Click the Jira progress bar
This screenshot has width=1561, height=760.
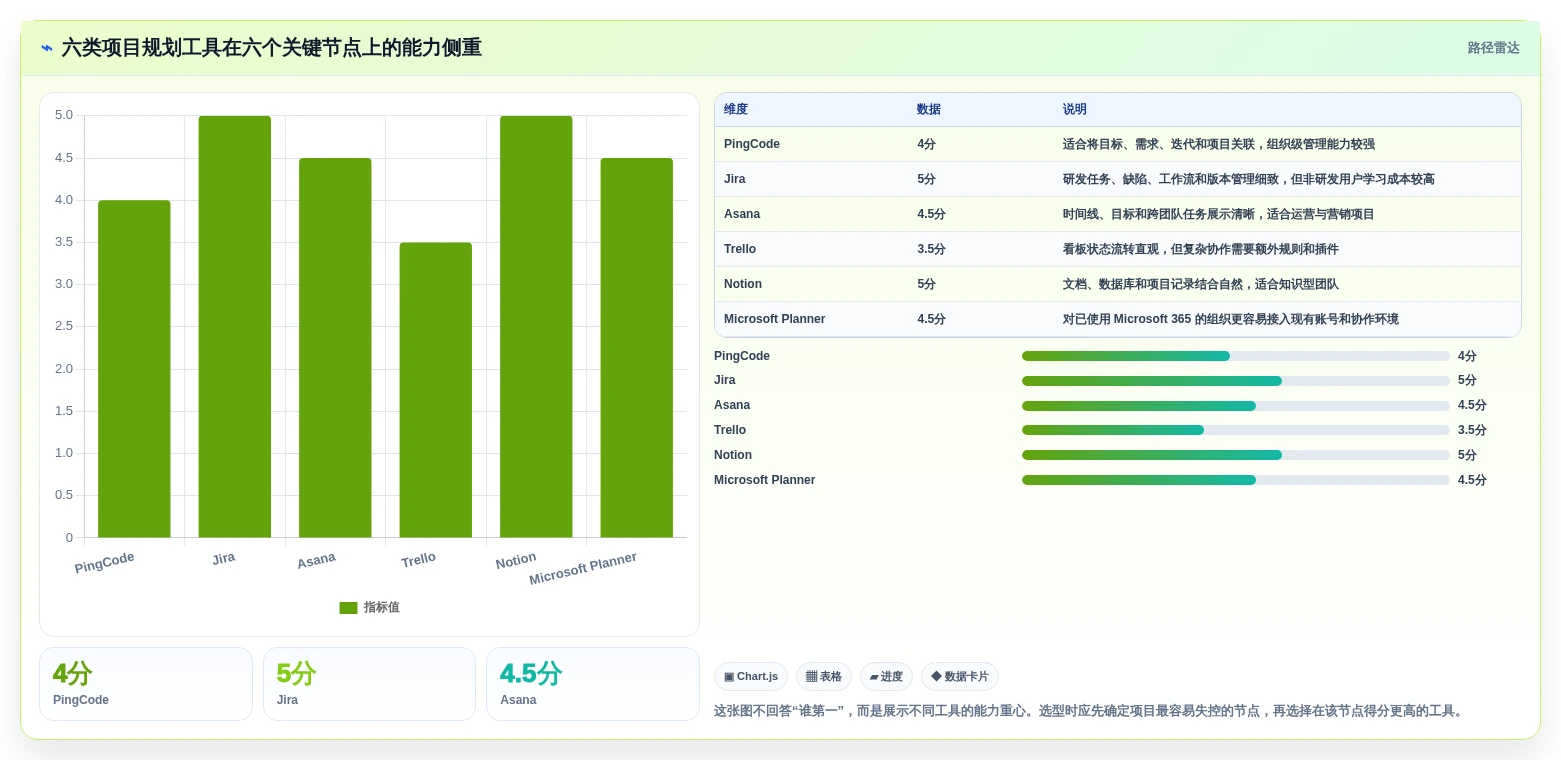coord(1236,381)
